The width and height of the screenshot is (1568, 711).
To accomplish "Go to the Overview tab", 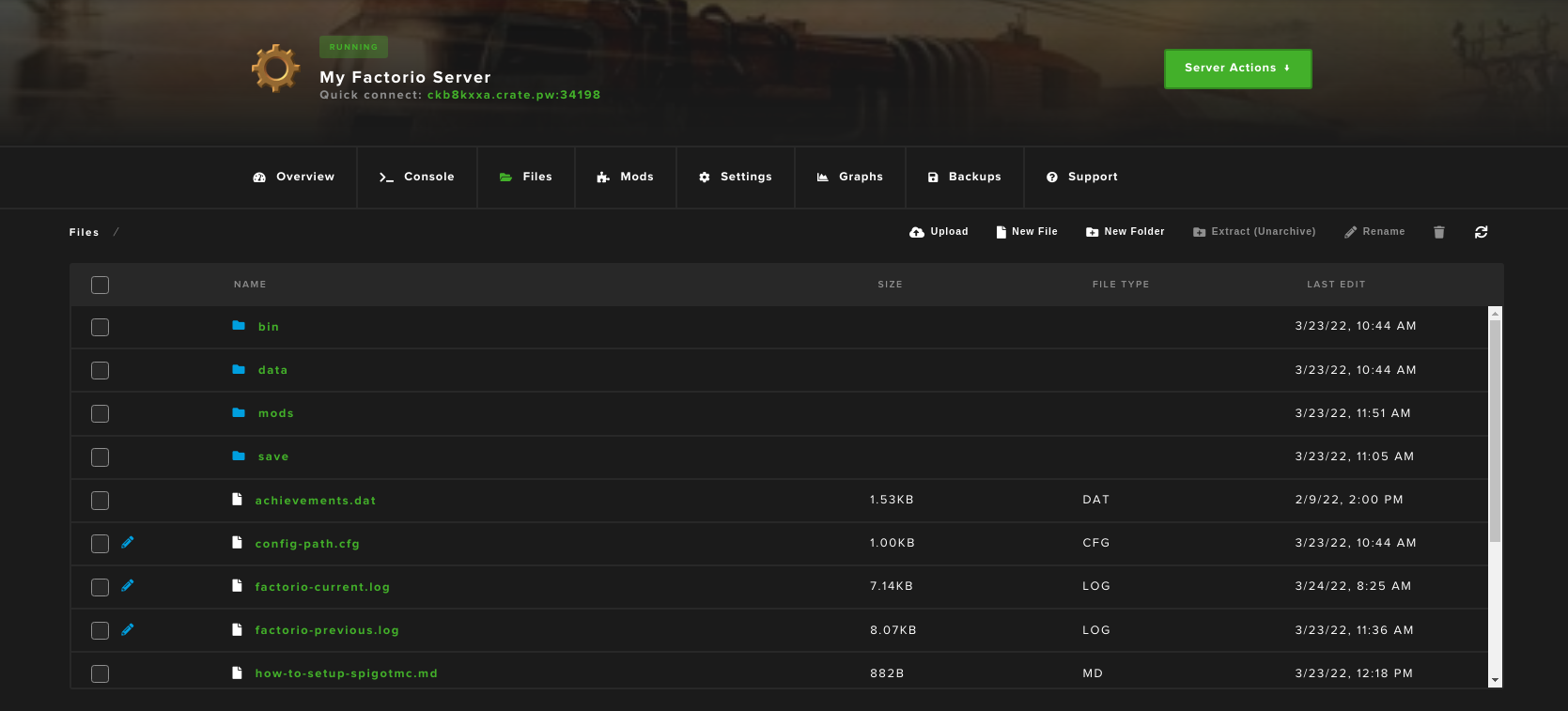I will (294, 177).
